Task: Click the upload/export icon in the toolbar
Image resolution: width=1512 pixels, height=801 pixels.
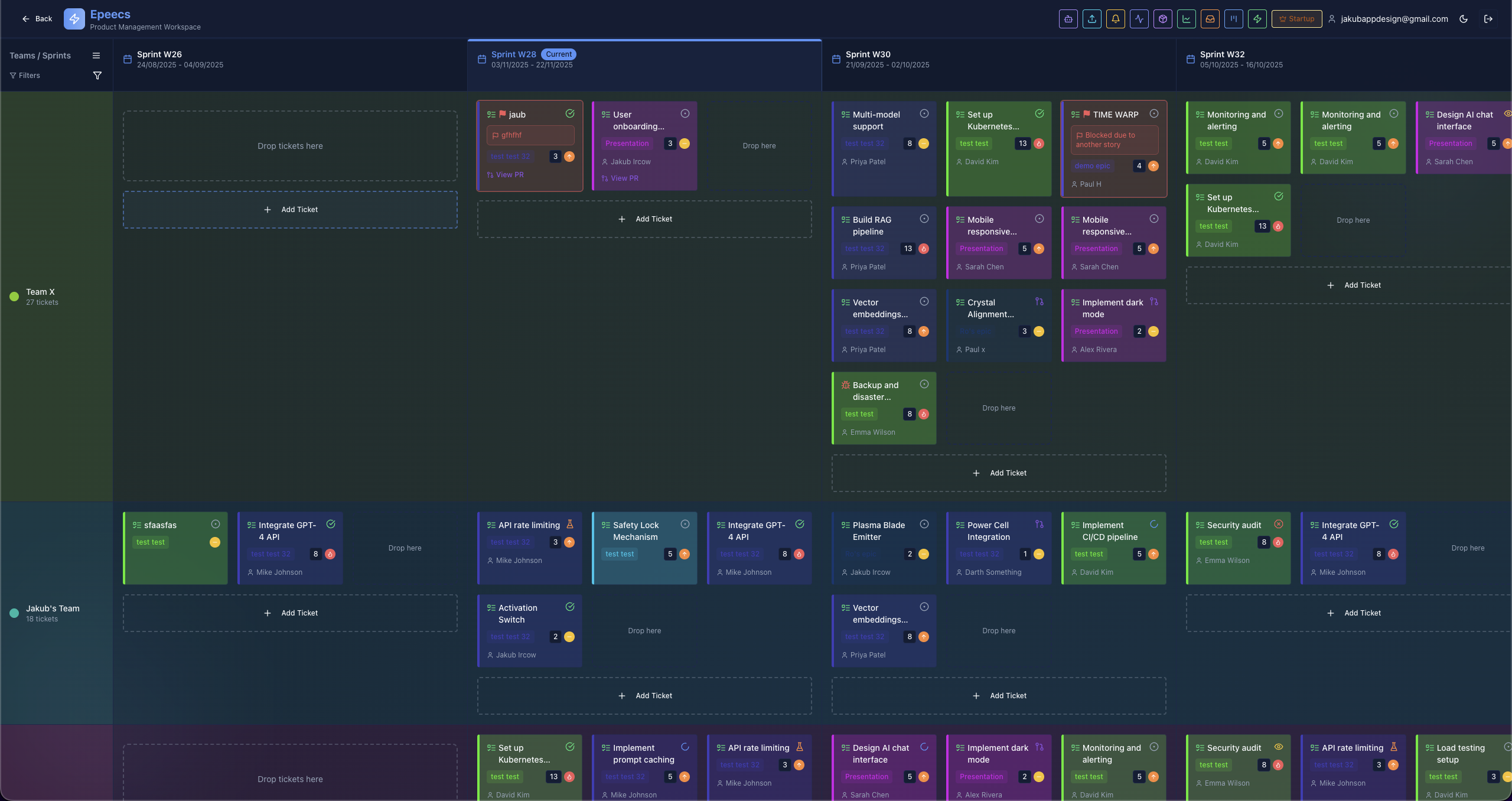Action: [x=1092, y=19]
